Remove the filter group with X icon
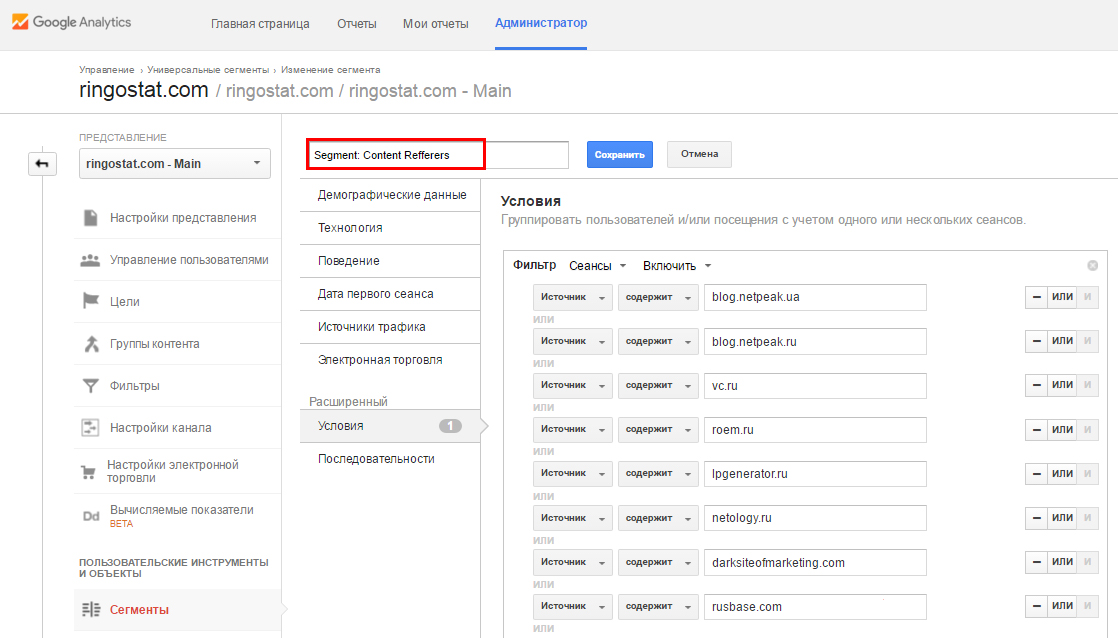This screenshot has height=638, width=1118. [x=1092, y=265]
